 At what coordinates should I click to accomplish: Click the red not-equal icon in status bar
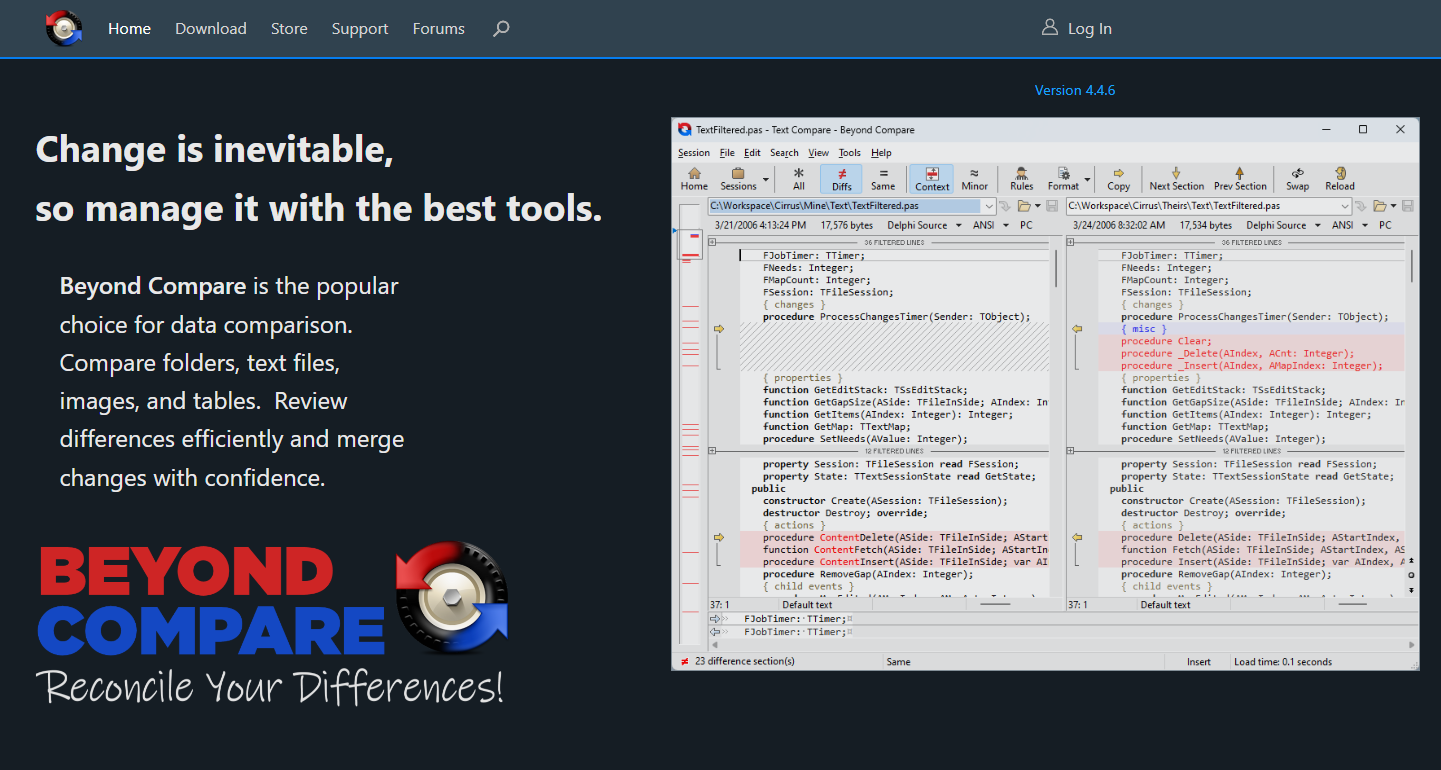(x=684, y=662)
